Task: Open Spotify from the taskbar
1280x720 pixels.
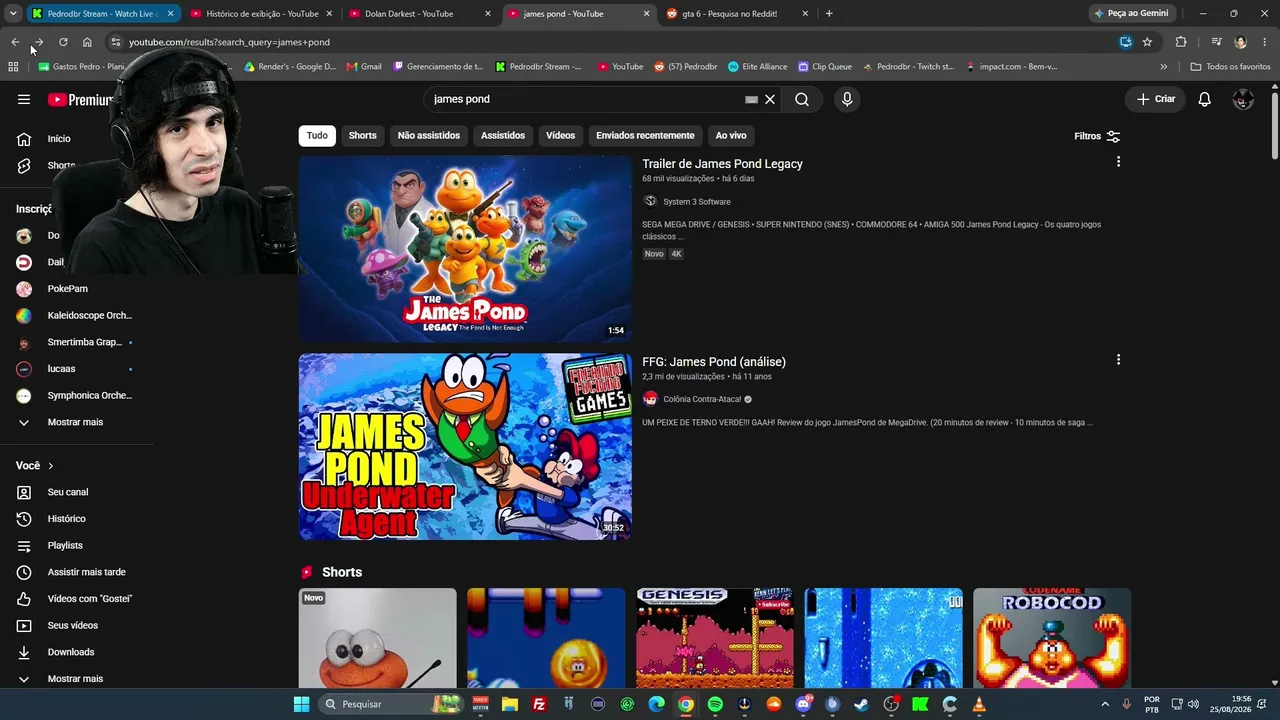Action: click(715, 704)
